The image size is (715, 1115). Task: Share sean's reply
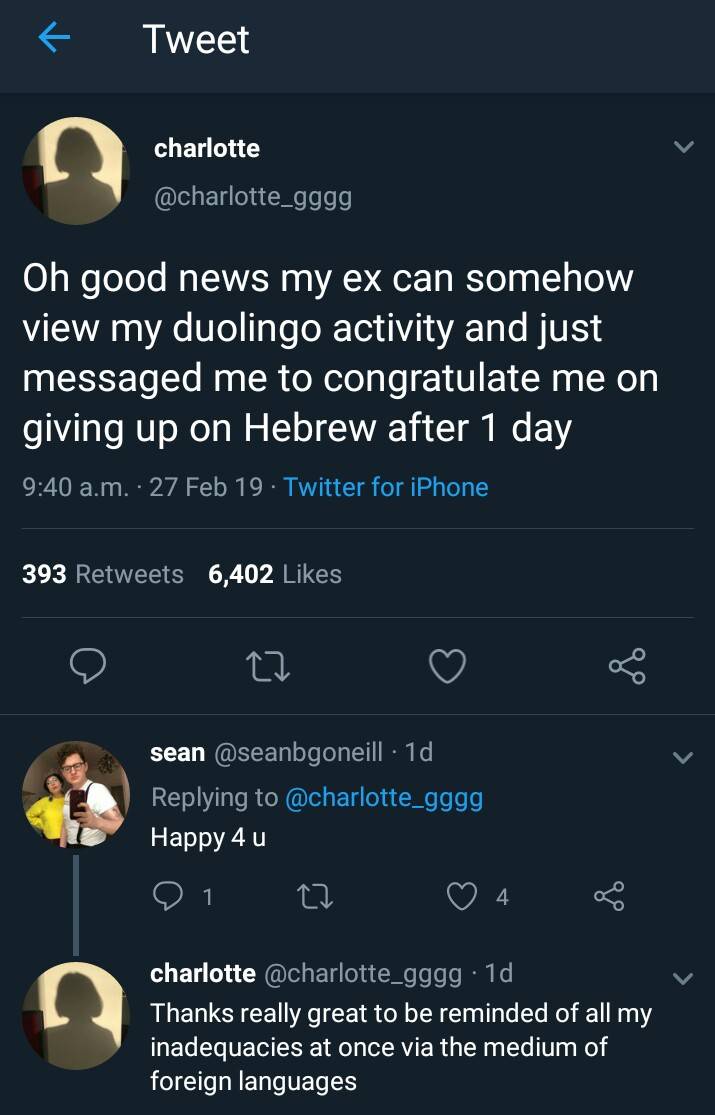611,897
